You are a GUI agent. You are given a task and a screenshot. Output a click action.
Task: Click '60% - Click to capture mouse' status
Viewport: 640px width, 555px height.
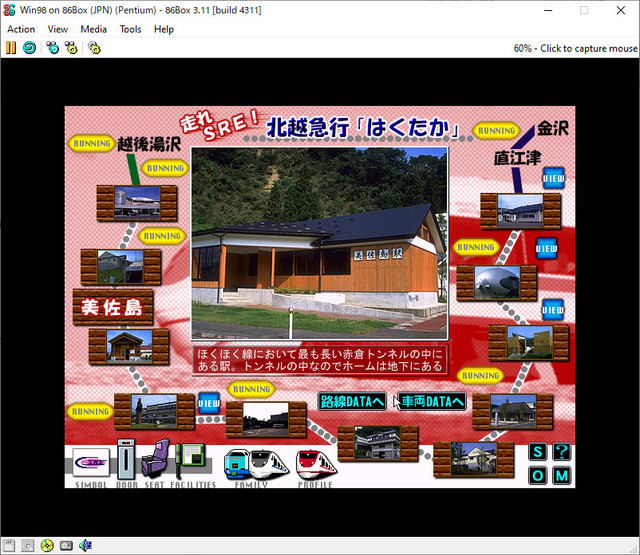click(575, 48)
